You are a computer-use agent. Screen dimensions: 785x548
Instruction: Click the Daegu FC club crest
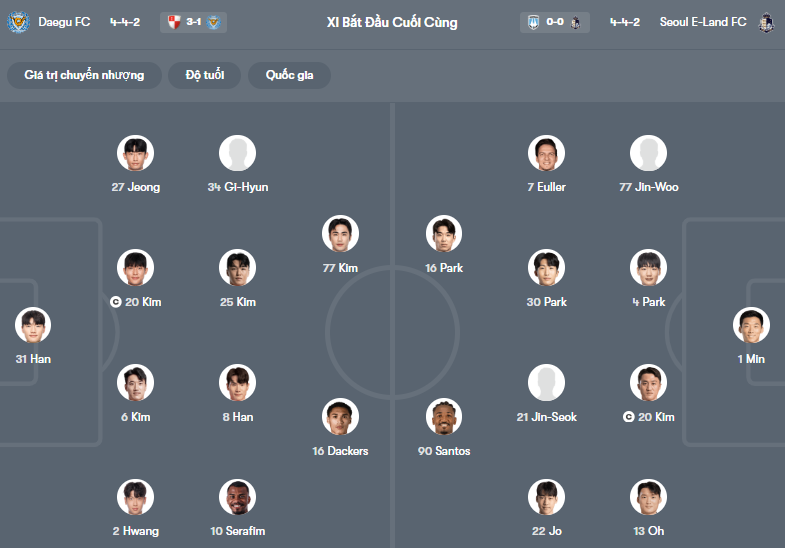(x=19, y=21)
